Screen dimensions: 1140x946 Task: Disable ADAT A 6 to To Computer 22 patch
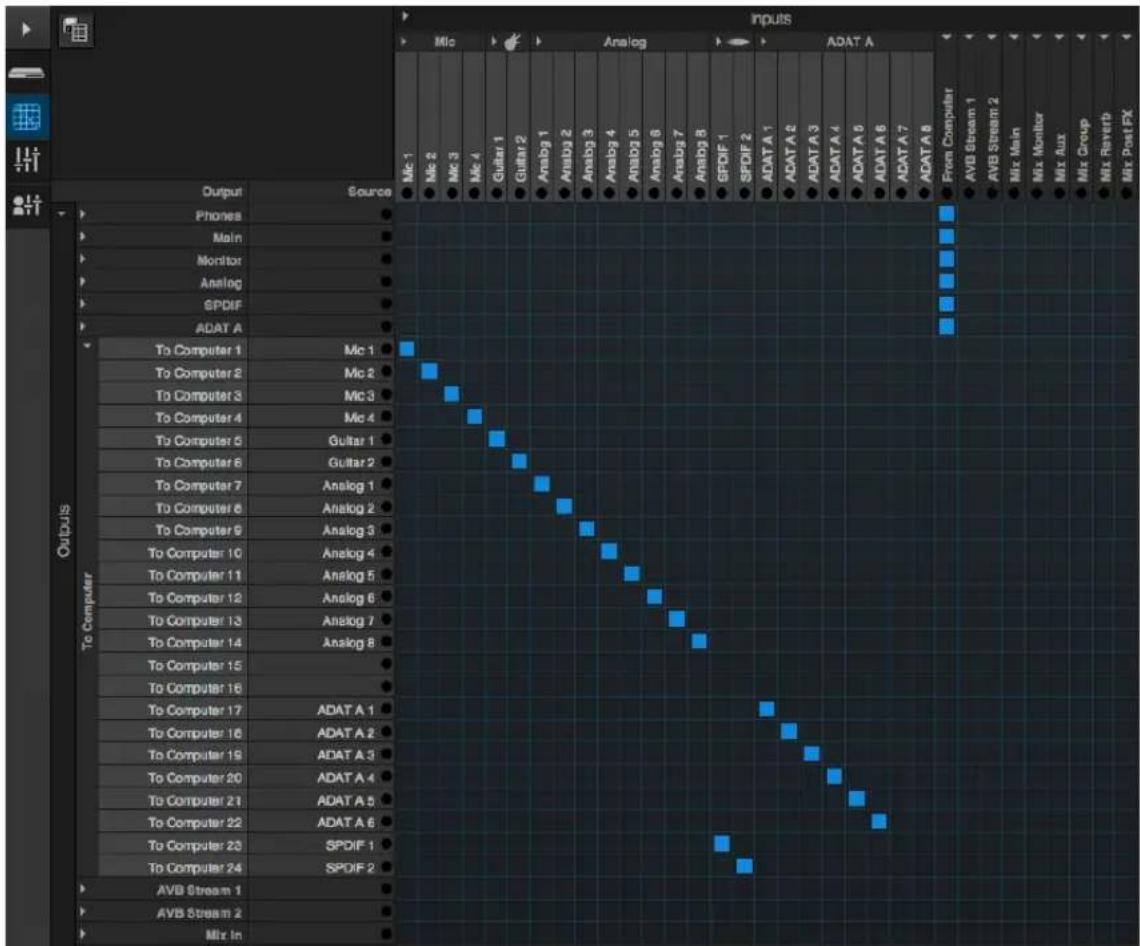pyautogui.click(x=878, y=821)
